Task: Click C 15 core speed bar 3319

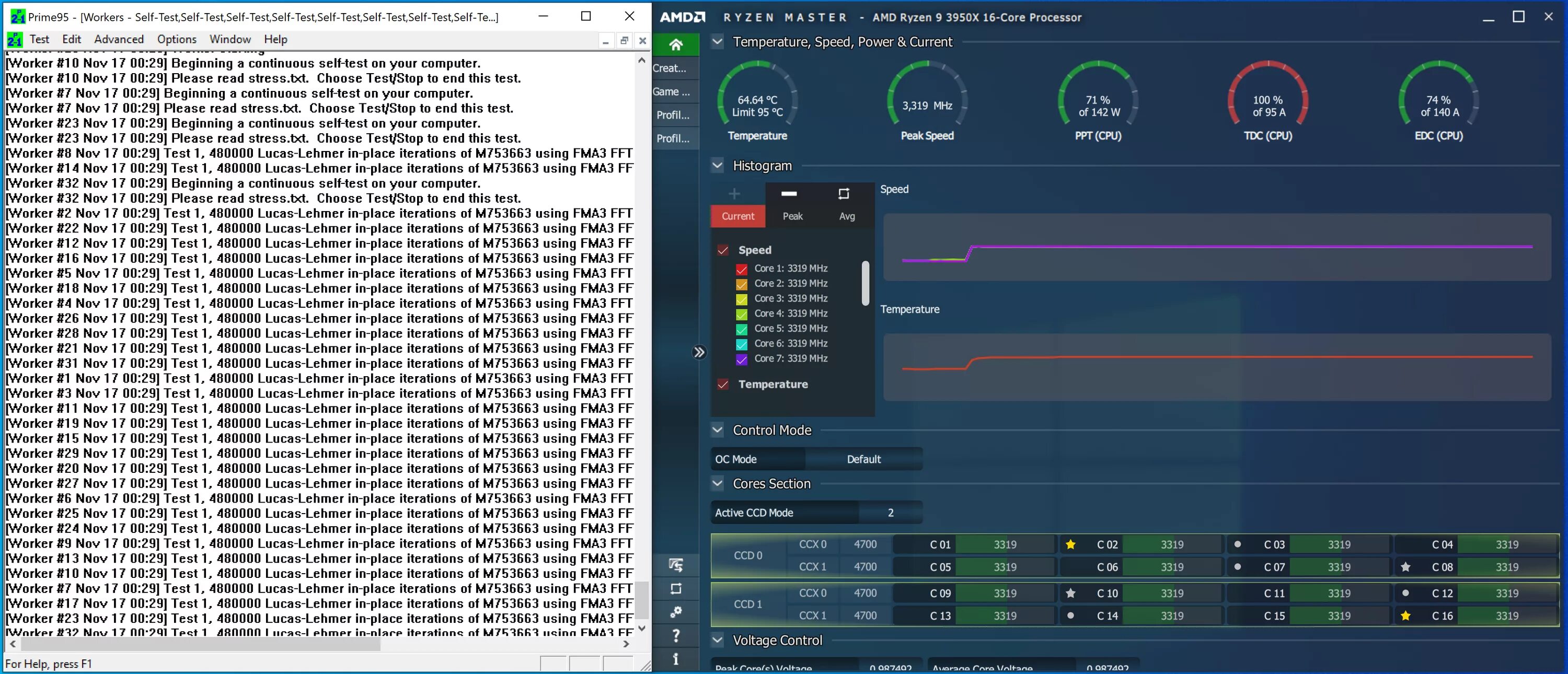Action: 1339,615
